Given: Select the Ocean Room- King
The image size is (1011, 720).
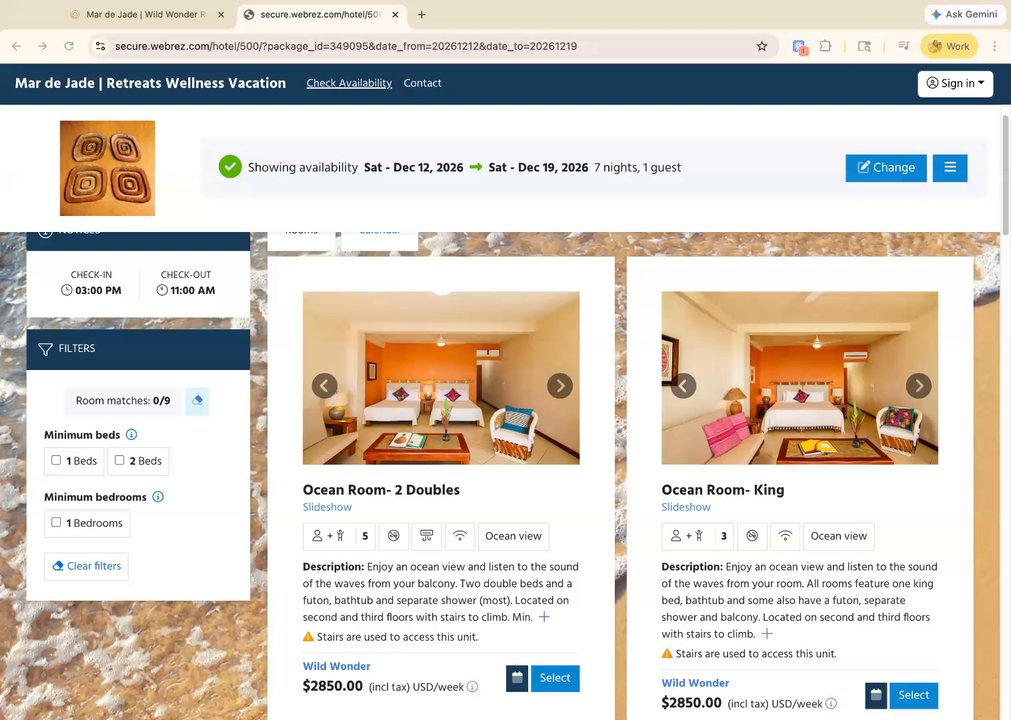Looking at the screenshot, I should [914, 696].
